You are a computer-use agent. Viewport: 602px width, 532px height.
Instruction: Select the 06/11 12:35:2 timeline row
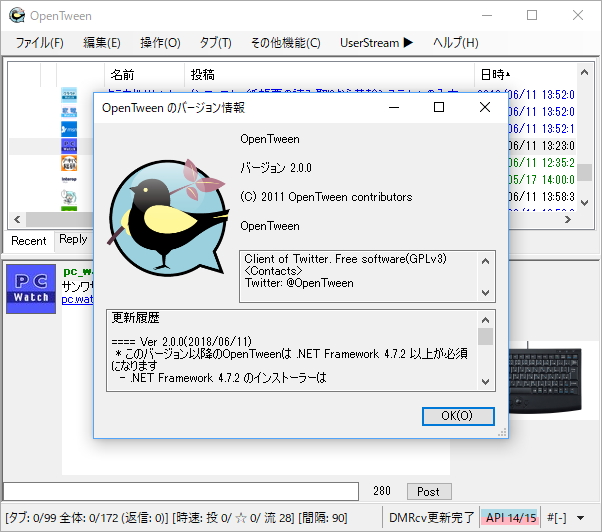(x=541, y=163)
